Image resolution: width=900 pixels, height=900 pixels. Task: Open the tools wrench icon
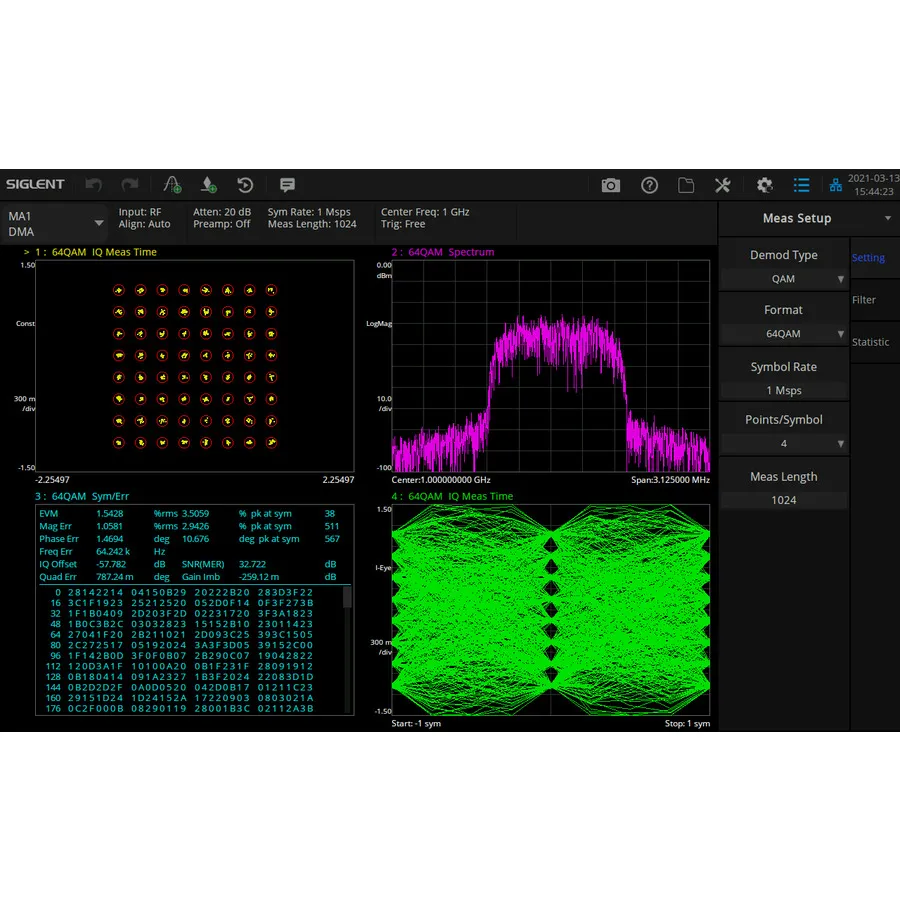(x=723, y=185)
